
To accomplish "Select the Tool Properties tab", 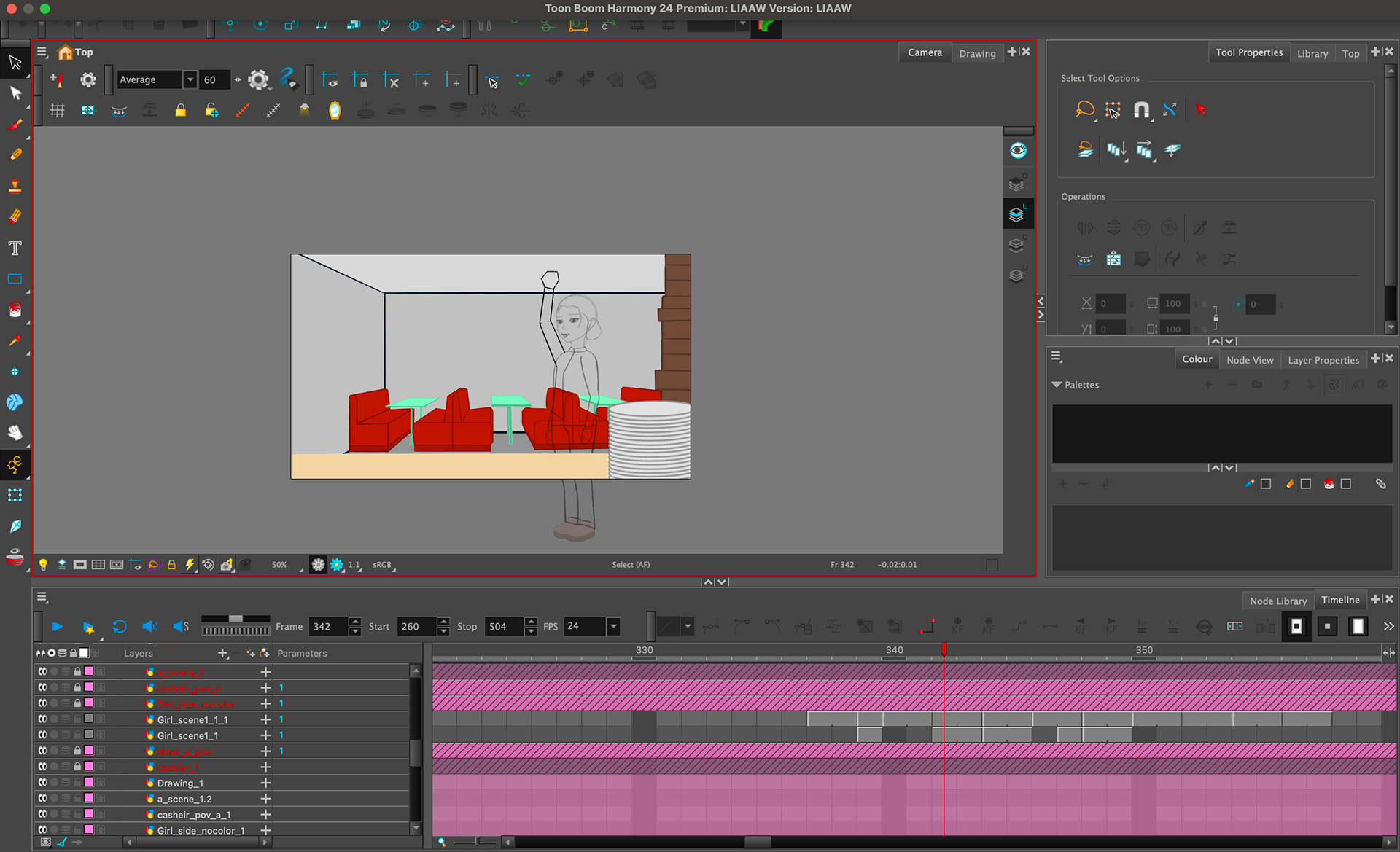I will (x=1248, y=52).
